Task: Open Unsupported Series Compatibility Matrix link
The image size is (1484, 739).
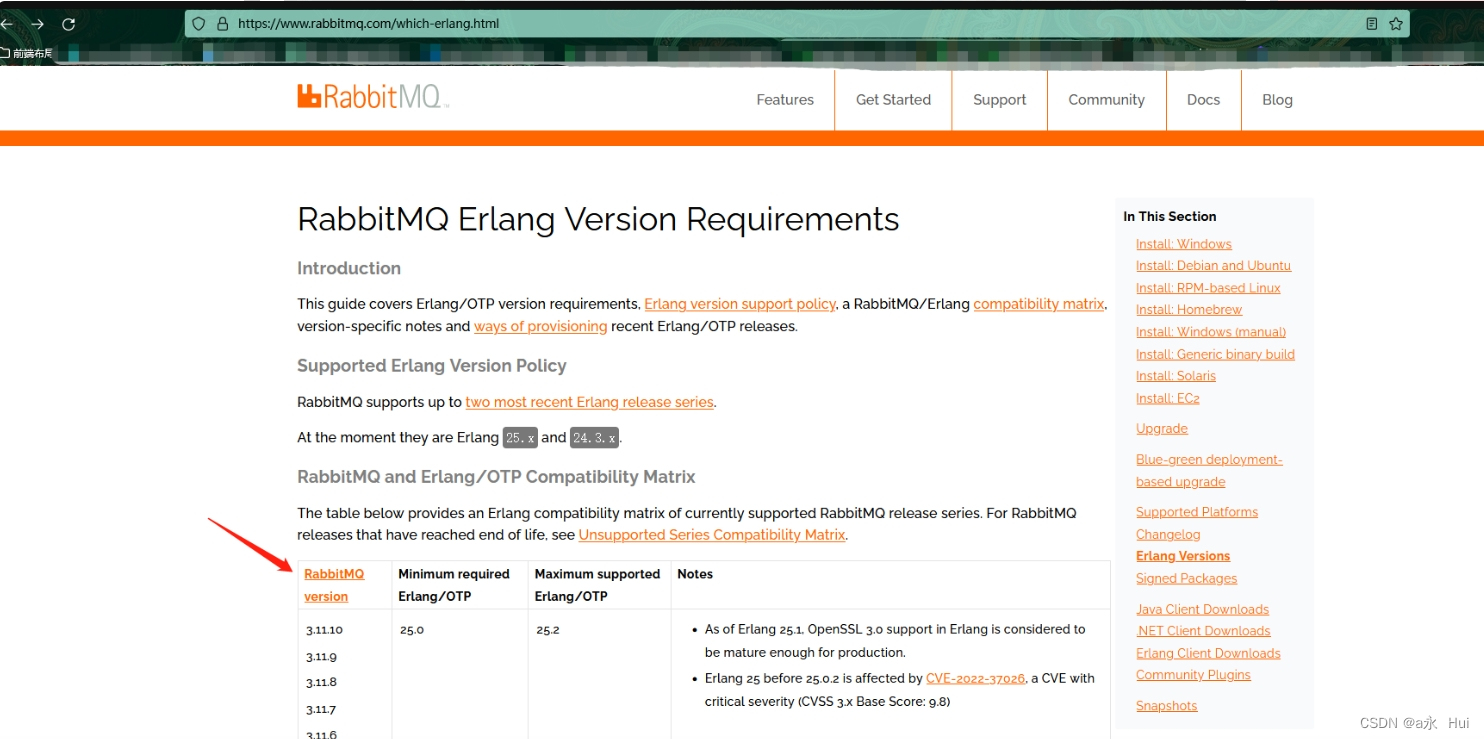Action: [712, 535]
